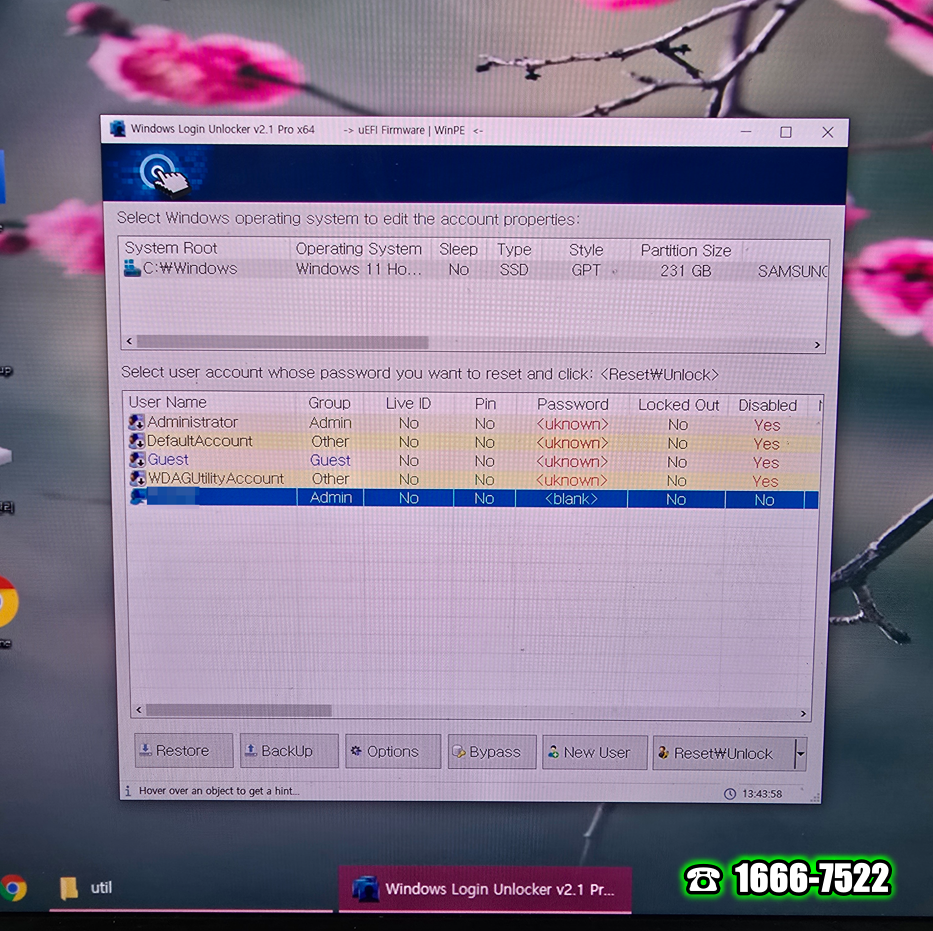Click the 13:43:58 time in status bar
Image resolution: width=933 pixels, height=931 pixels.
(x=762, y=794)
